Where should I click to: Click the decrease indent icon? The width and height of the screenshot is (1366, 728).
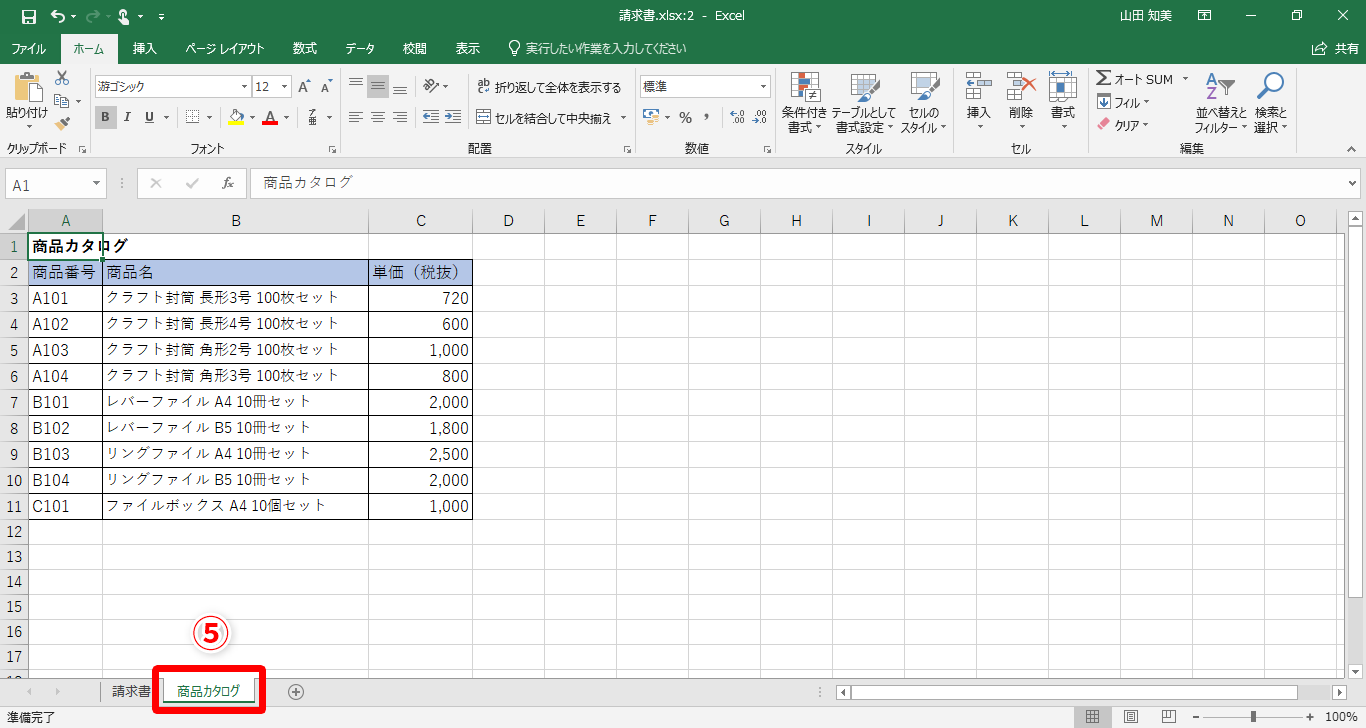[x=430, y=117]
